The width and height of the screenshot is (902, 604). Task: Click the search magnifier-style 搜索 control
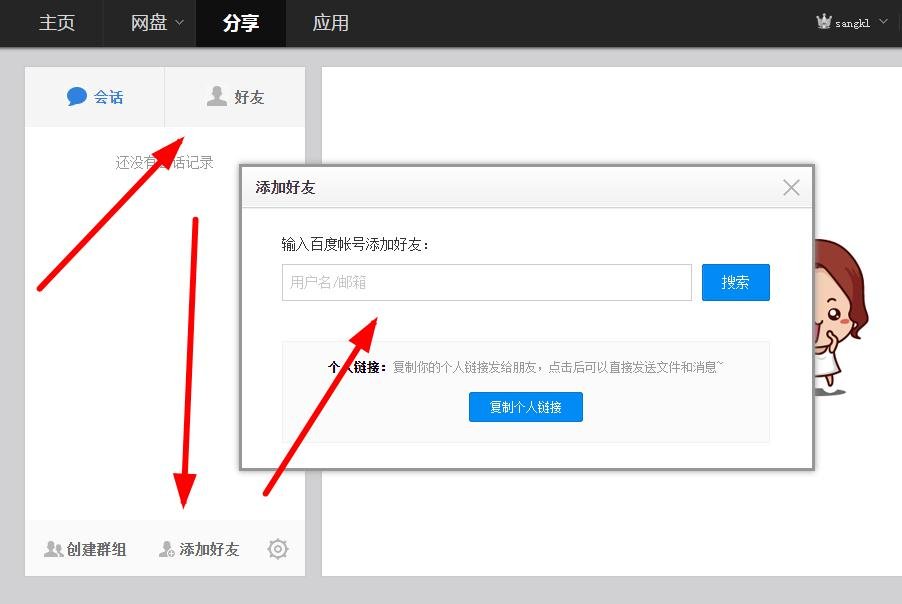coord(735,282)
